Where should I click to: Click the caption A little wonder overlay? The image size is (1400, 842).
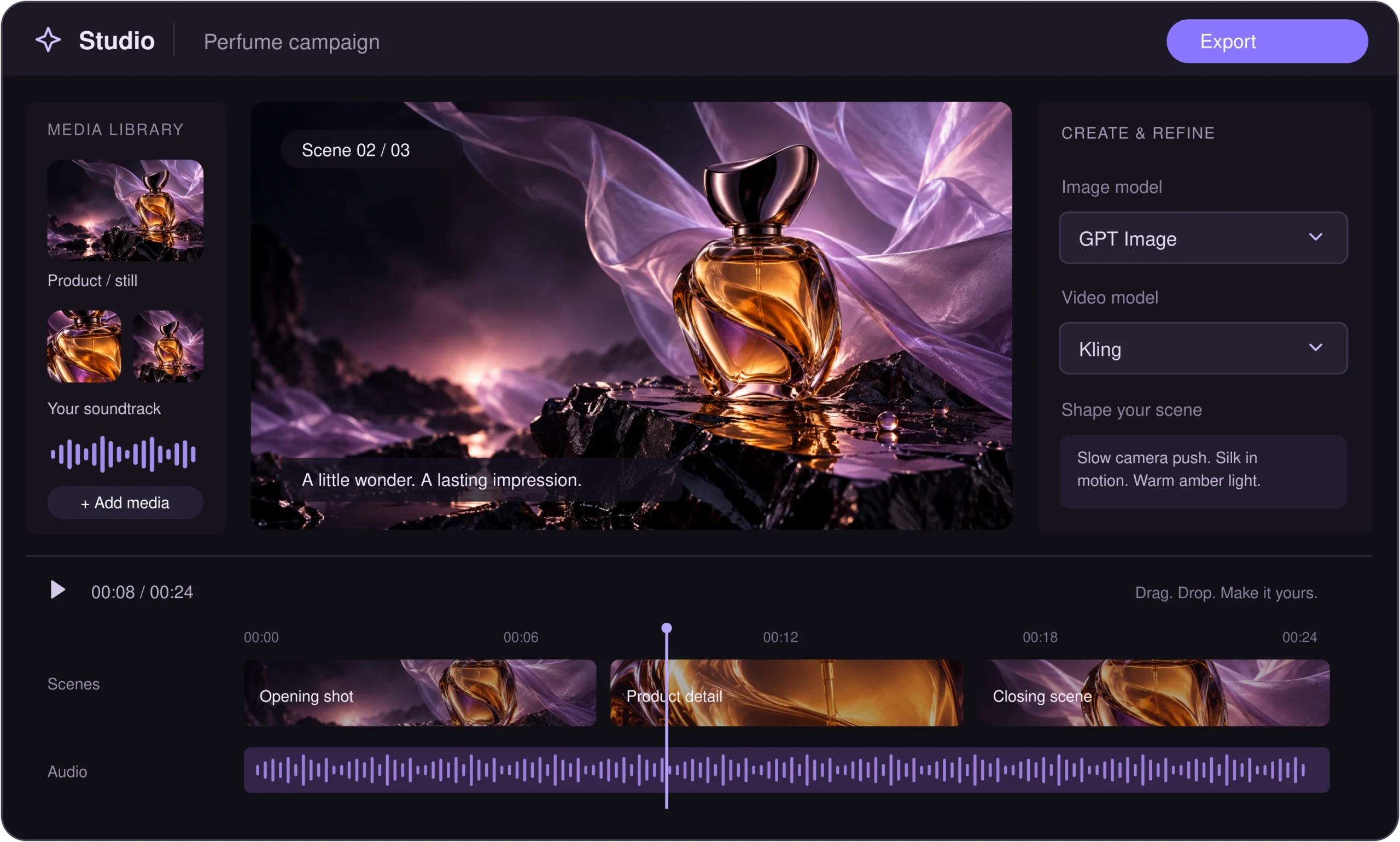[x=482, y=480]
